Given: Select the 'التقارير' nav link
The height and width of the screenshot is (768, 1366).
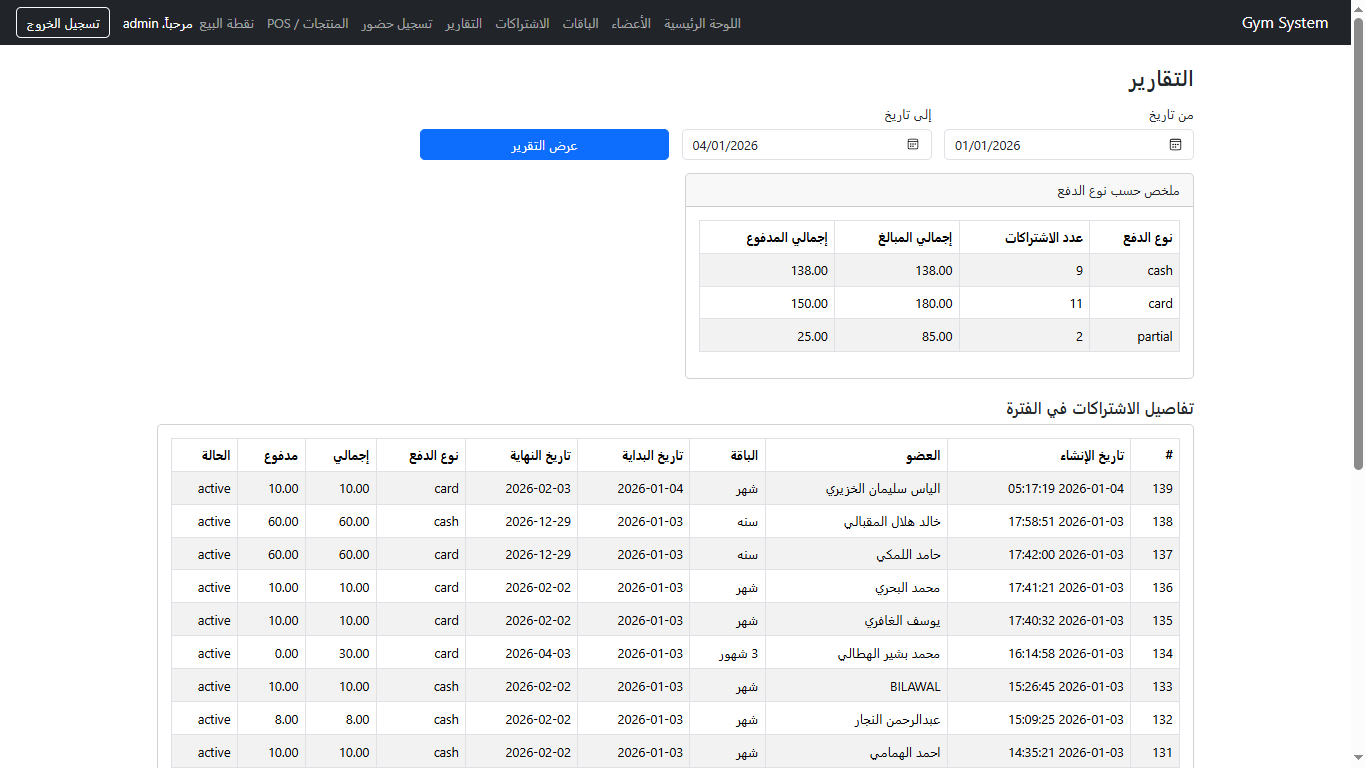Looking at the screenshot, I should click(463, 23).
